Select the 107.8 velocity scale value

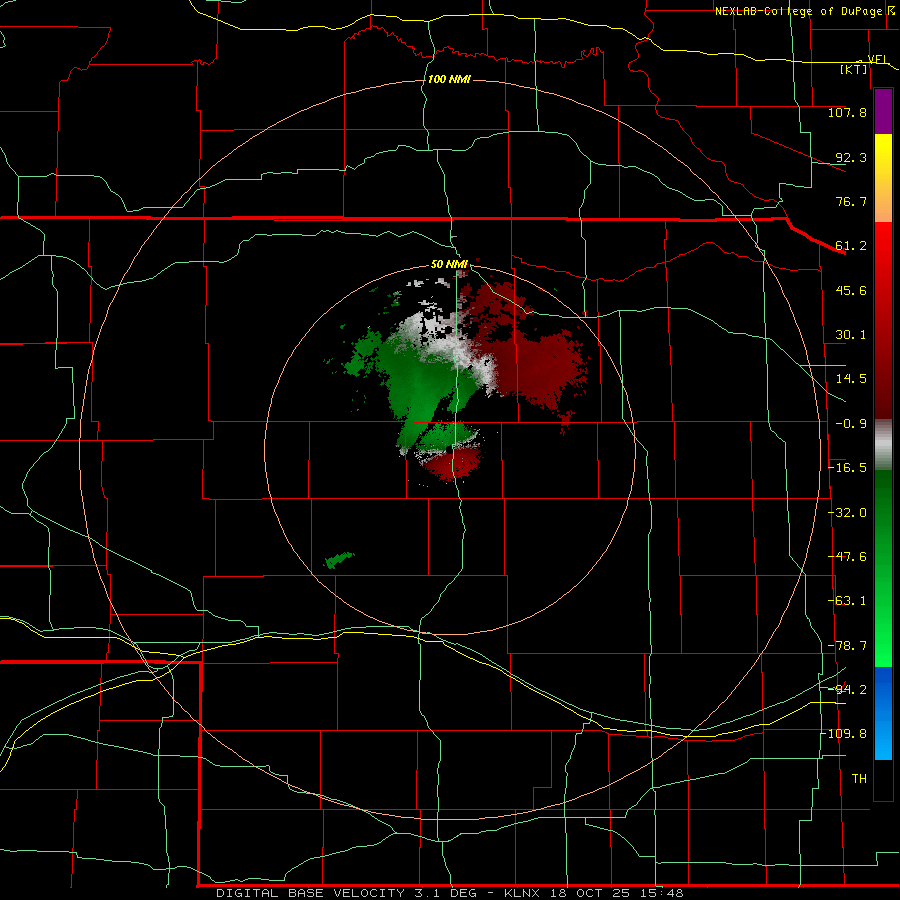tap(847, 112)
